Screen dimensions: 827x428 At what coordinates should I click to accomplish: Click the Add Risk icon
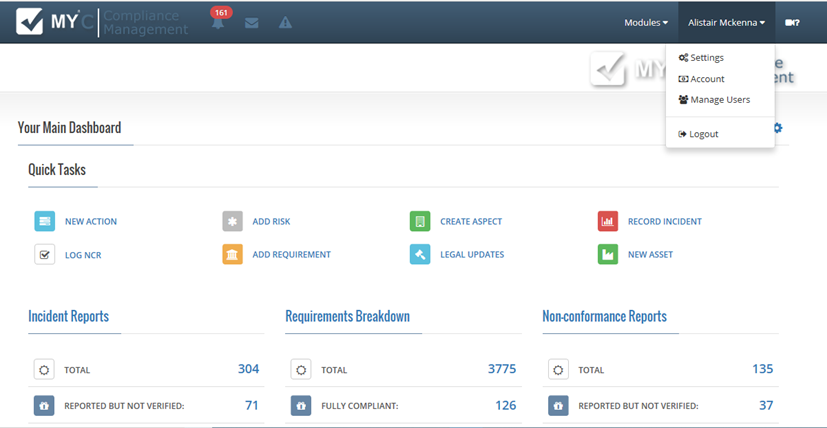[232, 221]
